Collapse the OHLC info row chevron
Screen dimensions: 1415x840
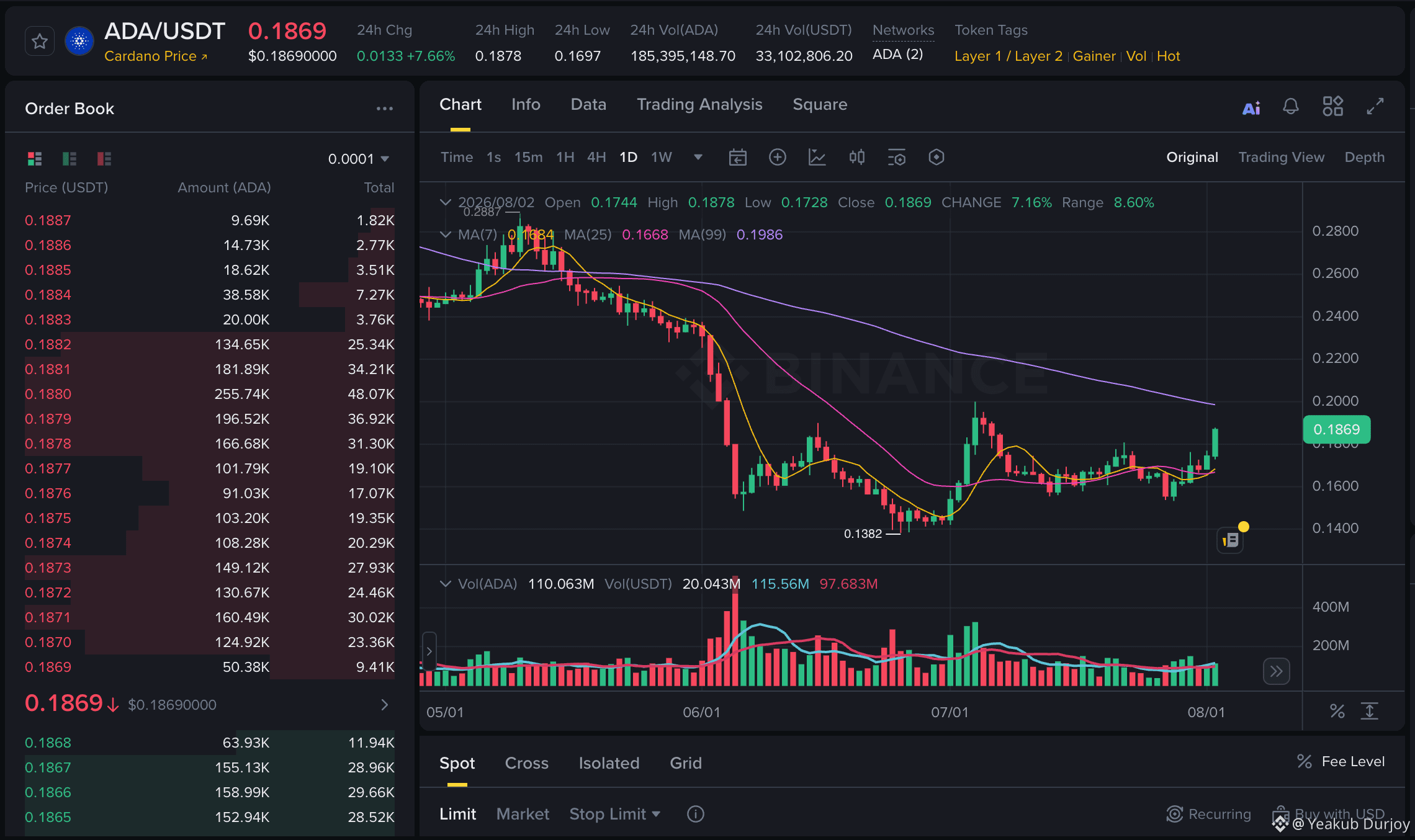445,202
